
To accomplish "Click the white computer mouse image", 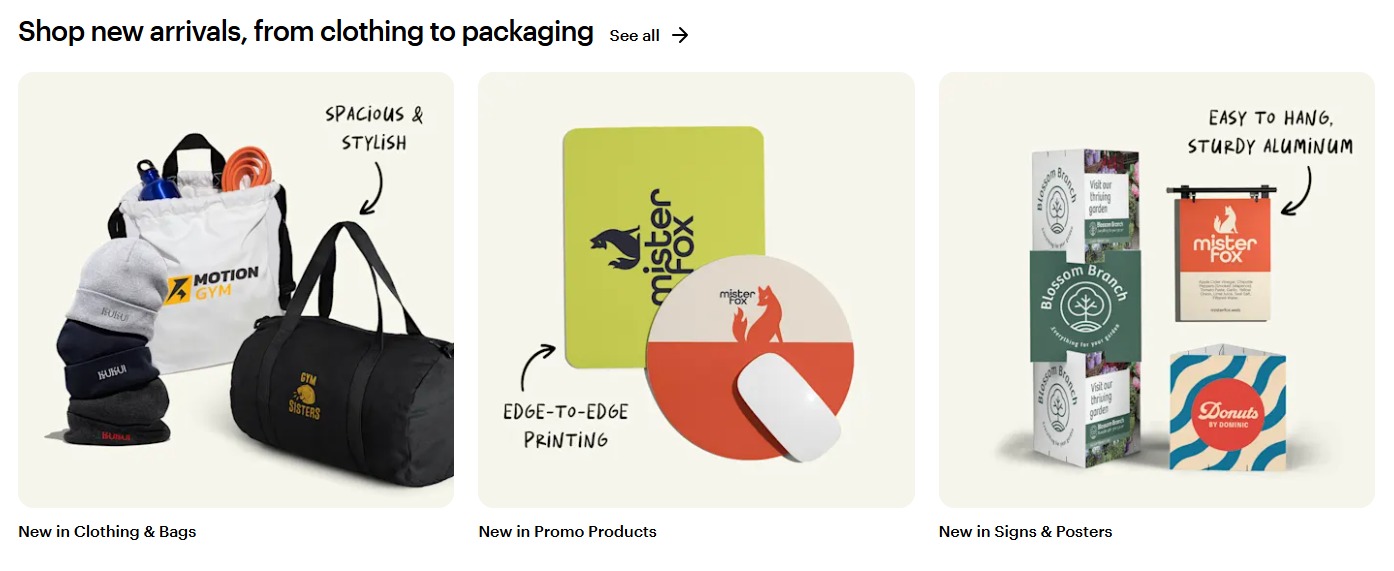I will pos(788,405).
